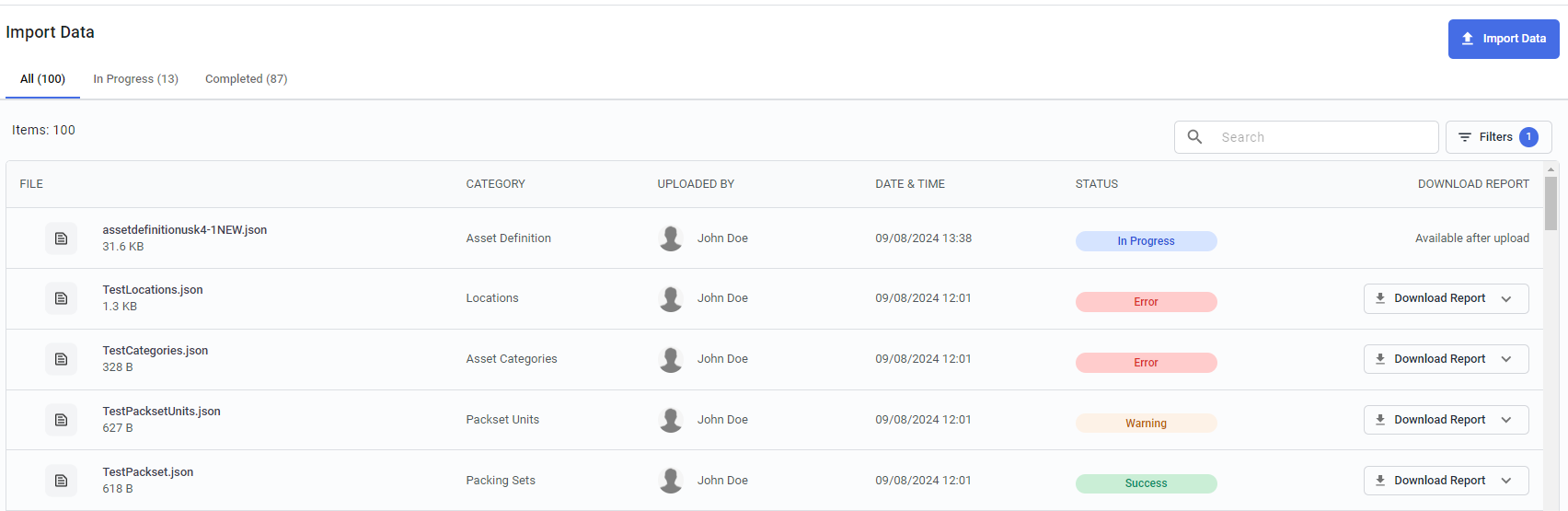Click the vertical scrollbar thumb of the table
Screen dimensions: 1568x511
[1551, 203]
